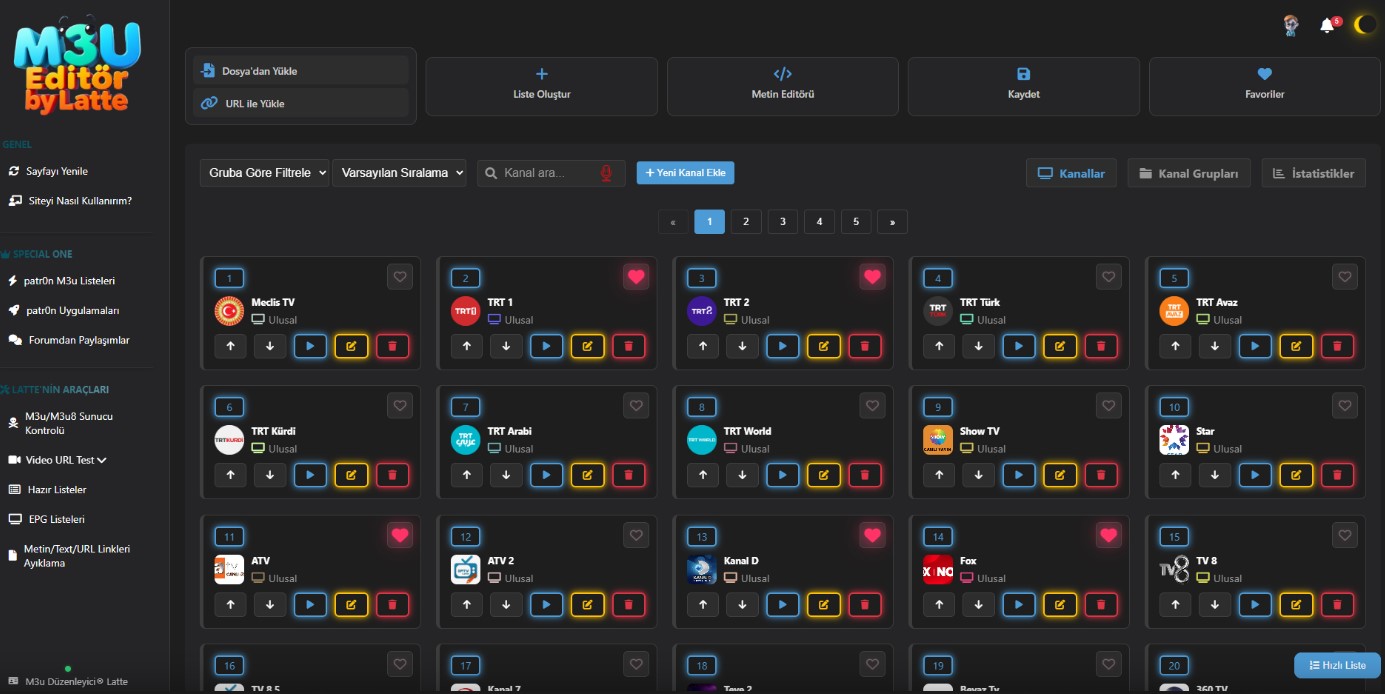The image size is (1385, 694).
Task: Move Meclis TV channel down
Action: click(x=270, y=346)
